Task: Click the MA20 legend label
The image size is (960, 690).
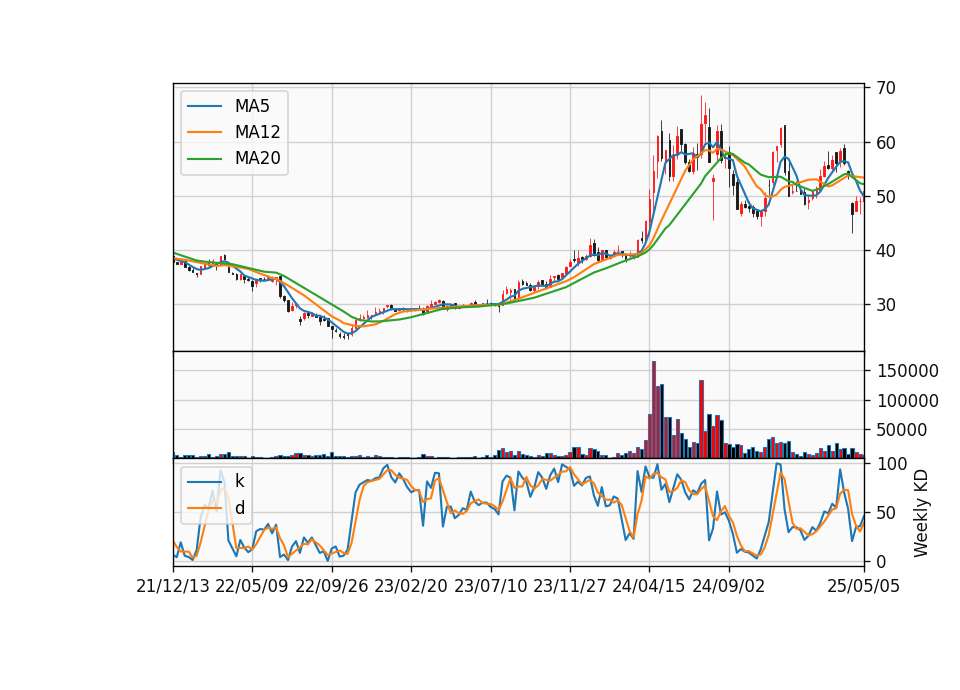Action: click(x=257, y=158)
